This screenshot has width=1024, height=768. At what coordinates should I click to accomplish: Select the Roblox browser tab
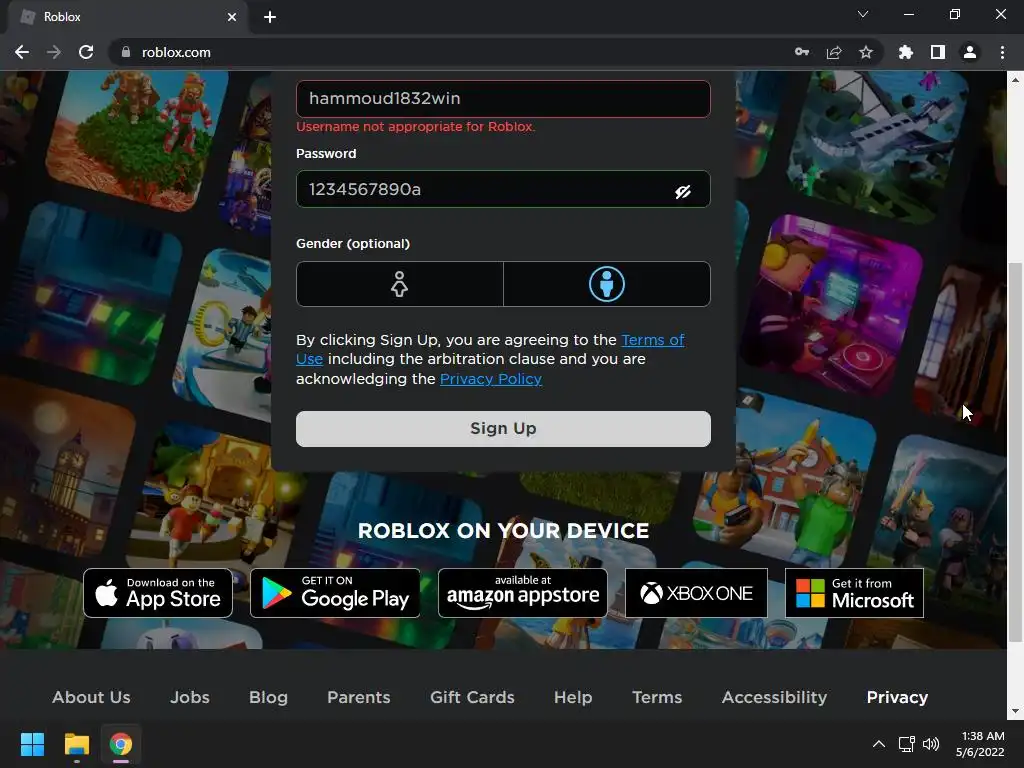click(x=128, y=17)
